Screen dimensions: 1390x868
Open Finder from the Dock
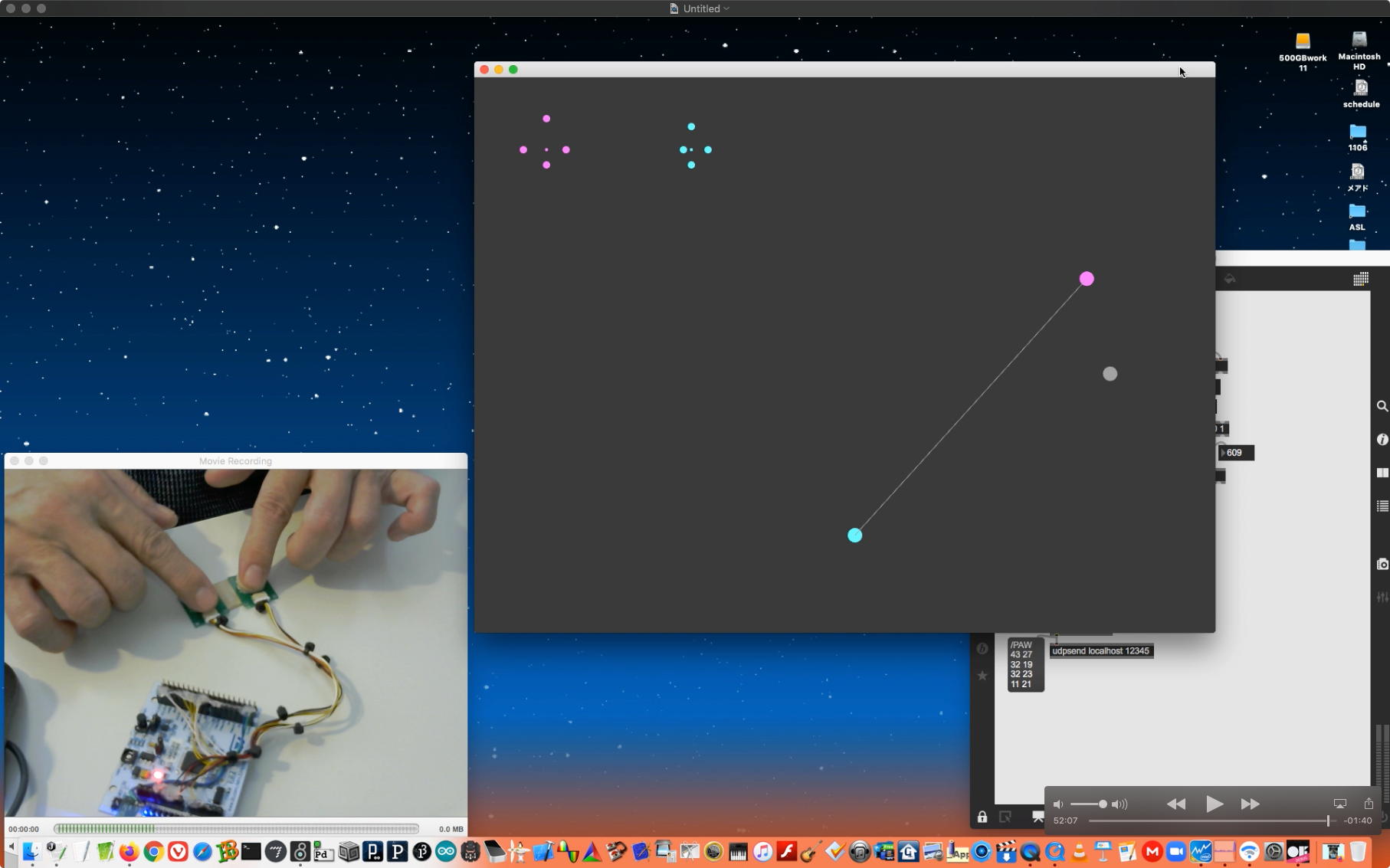(x=31, y=851)
